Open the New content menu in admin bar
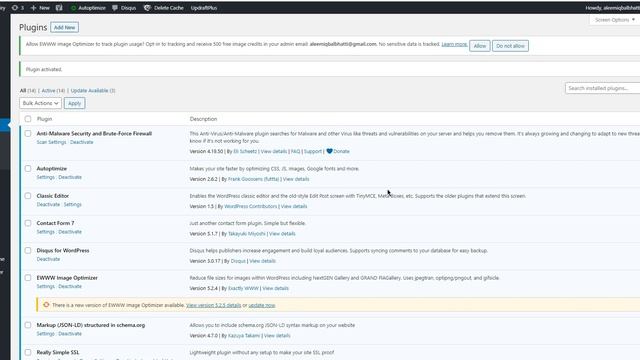The height and width of the screenshot is (360, 640). click(x=40, y=8)
